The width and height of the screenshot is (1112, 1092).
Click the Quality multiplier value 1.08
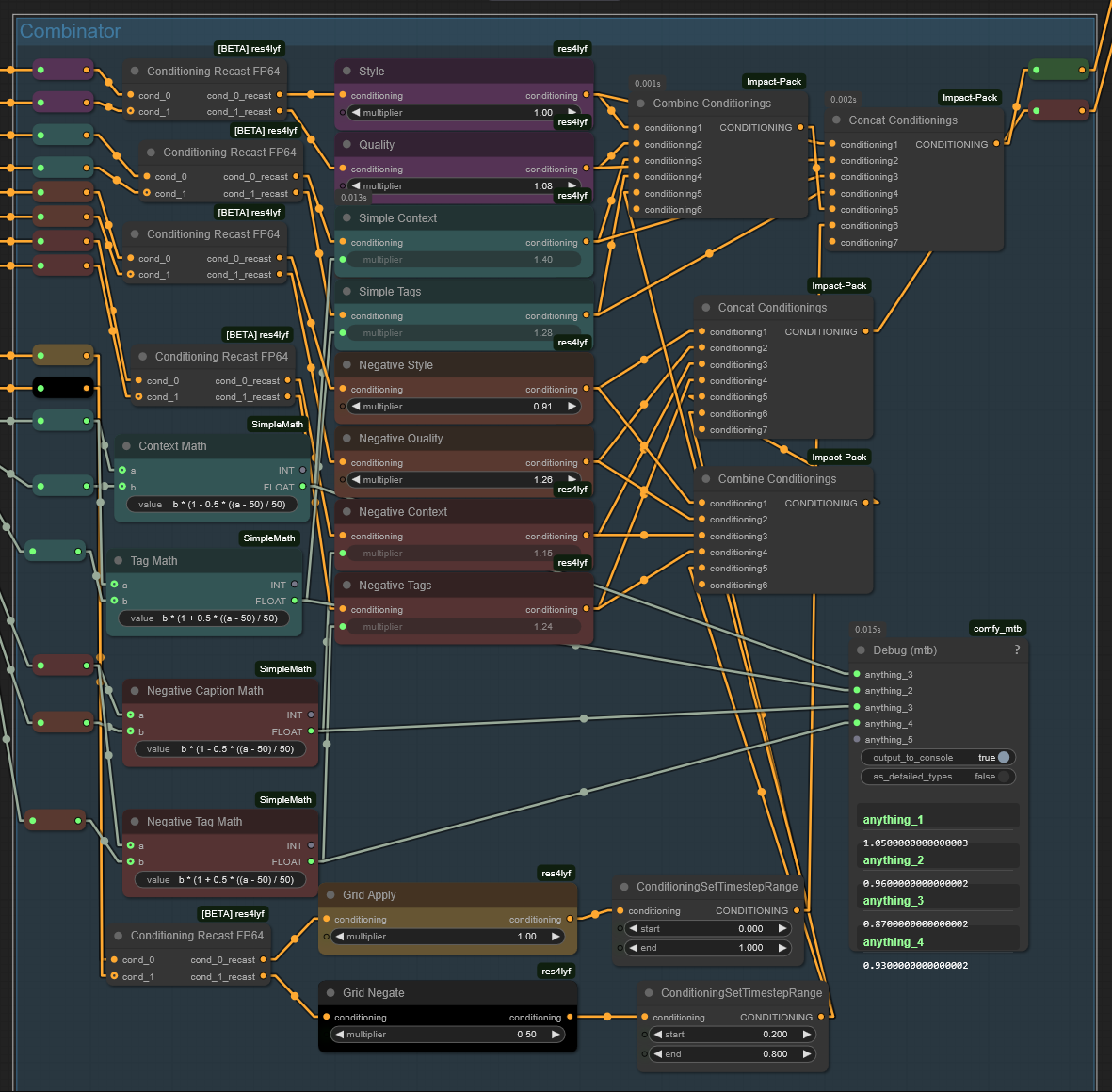point(542,186)
